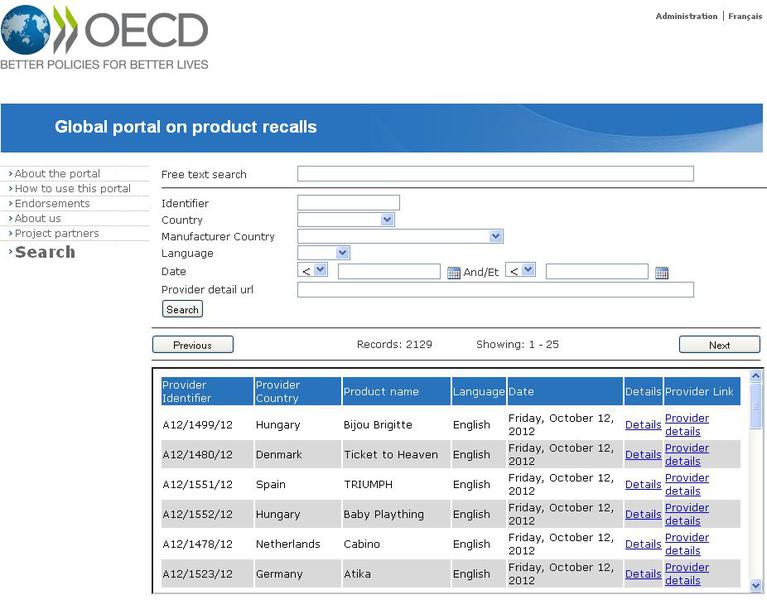Viewport: 767px width, 600px height.
Task: Open Provider details for A12/1551/12
Action: (x=687, y=485)
